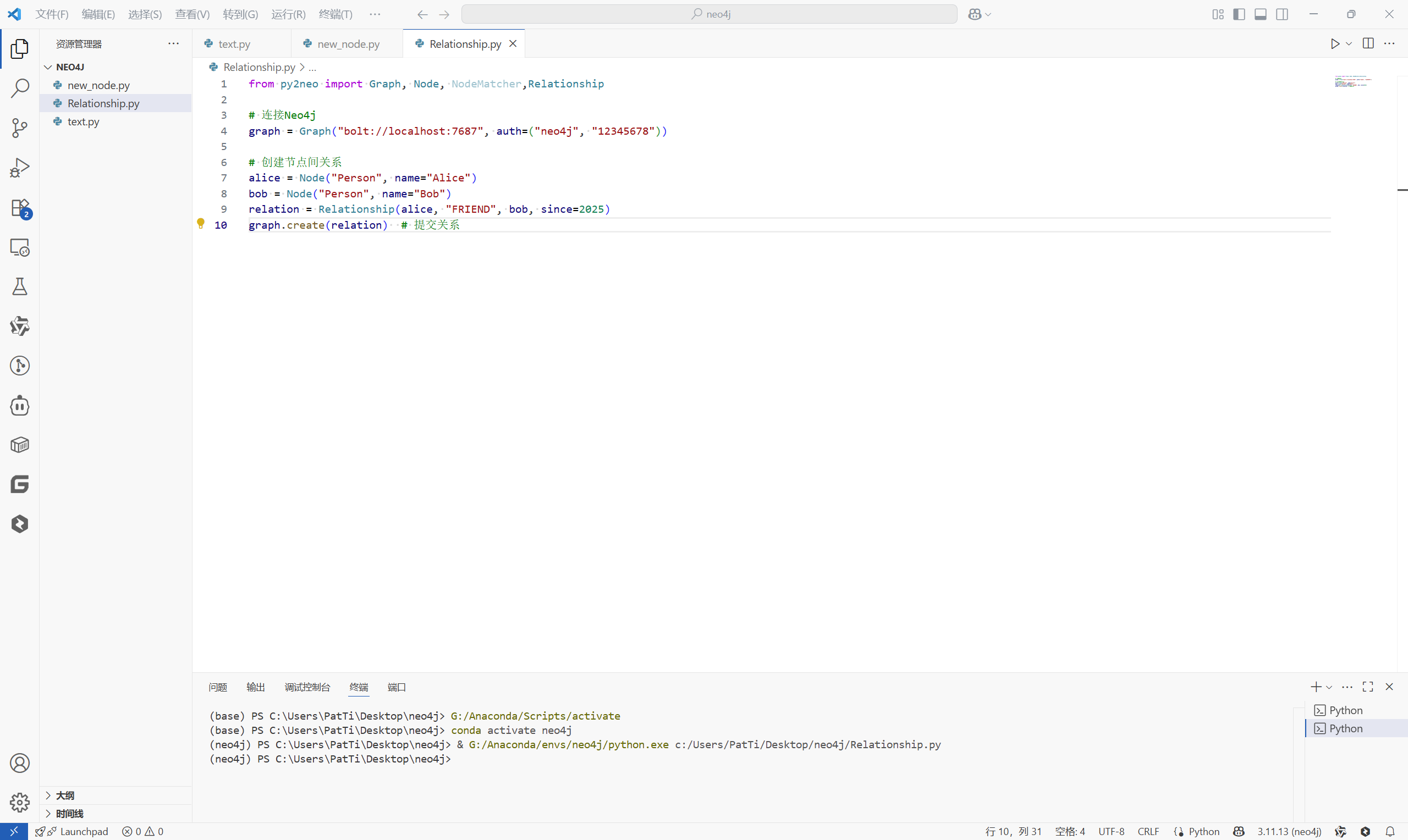Go back with the navigation arrow

pos(422,14)
